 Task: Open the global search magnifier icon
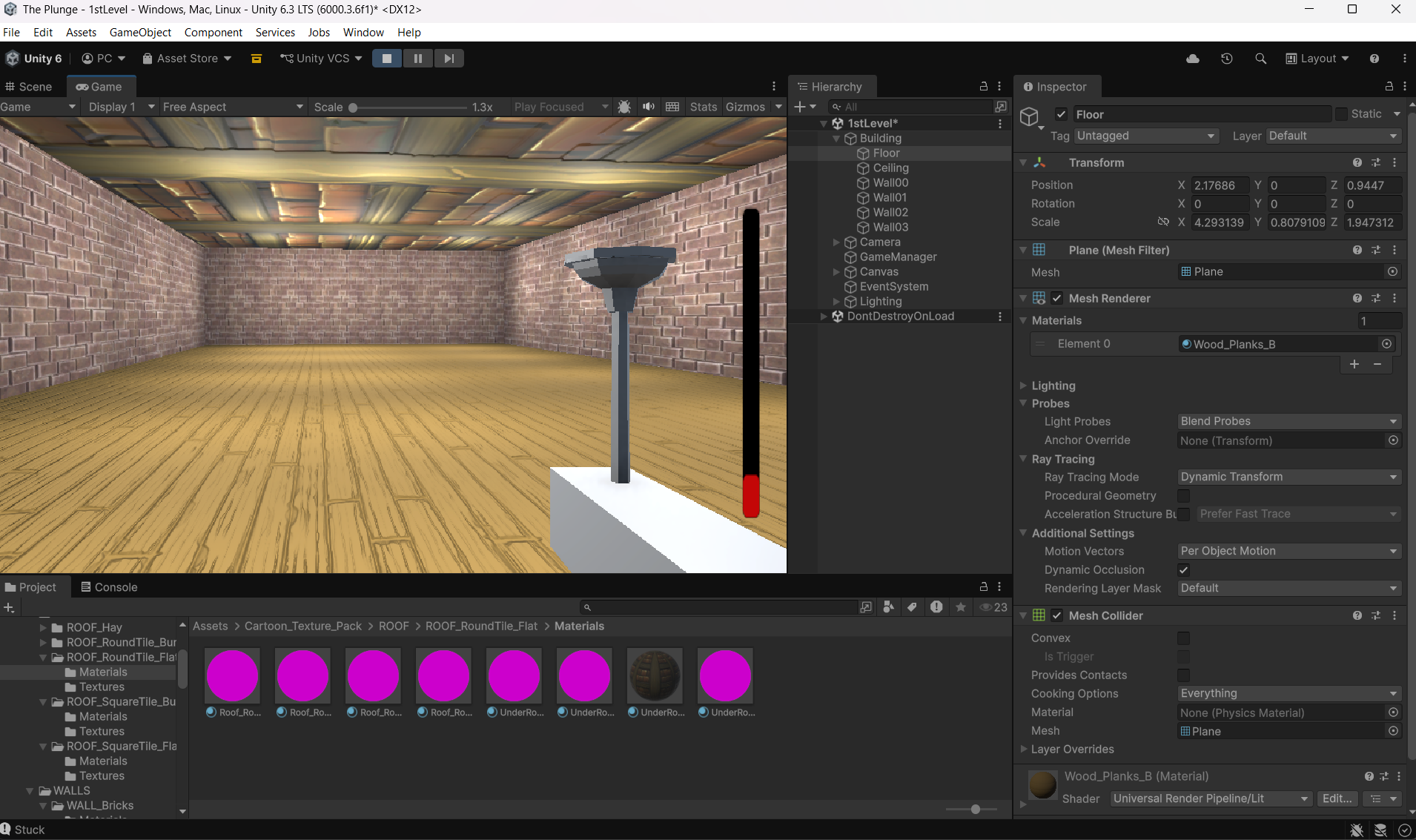pyautogui.click(x=1260, y=59)
